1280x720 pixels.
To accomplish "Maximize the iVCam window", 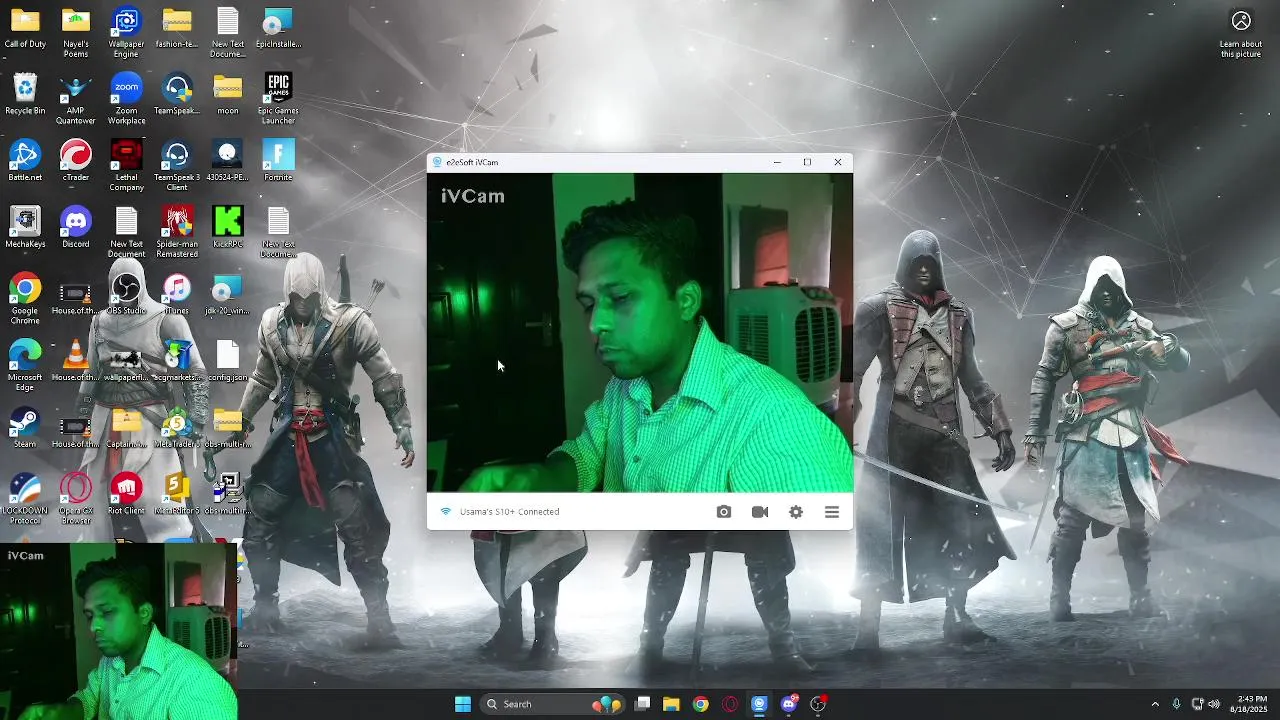I will pos(807,162).
